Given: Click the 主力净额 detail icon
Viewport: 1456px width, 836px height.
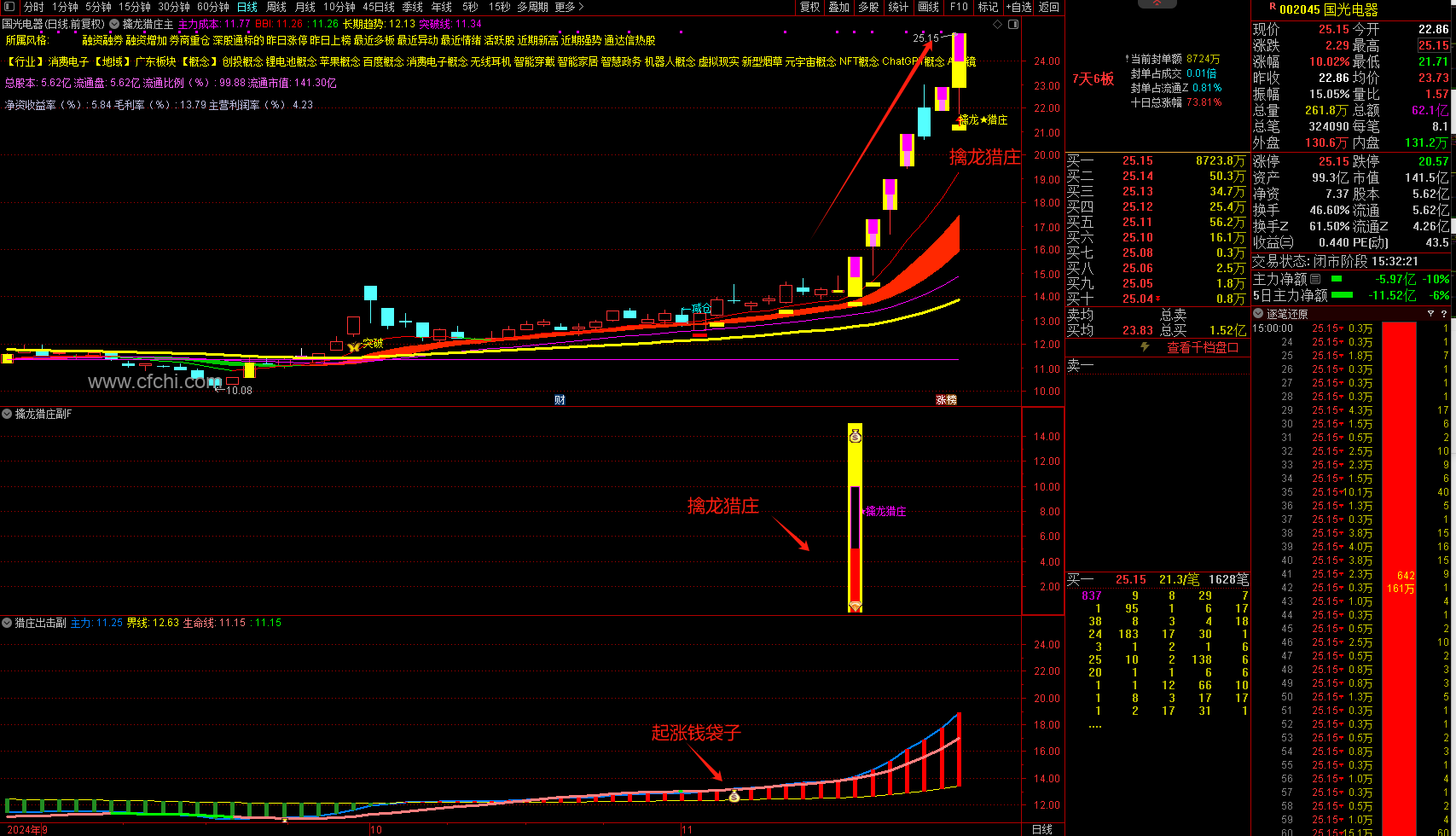Looking at the screenshot, I should pos(1314,279).
